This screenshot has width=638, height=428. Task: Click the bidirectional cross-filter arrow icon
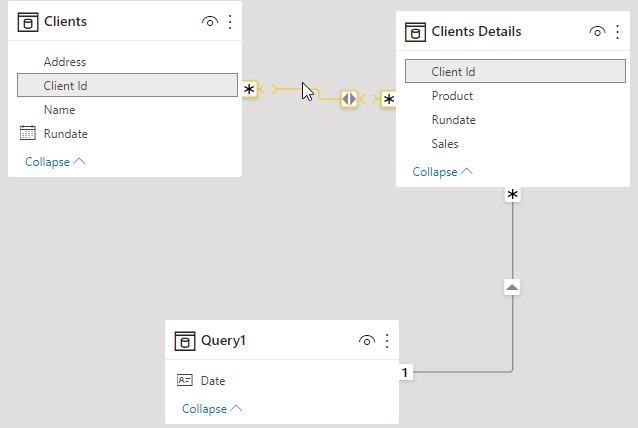pyautogui.click(x=349, y=99)
